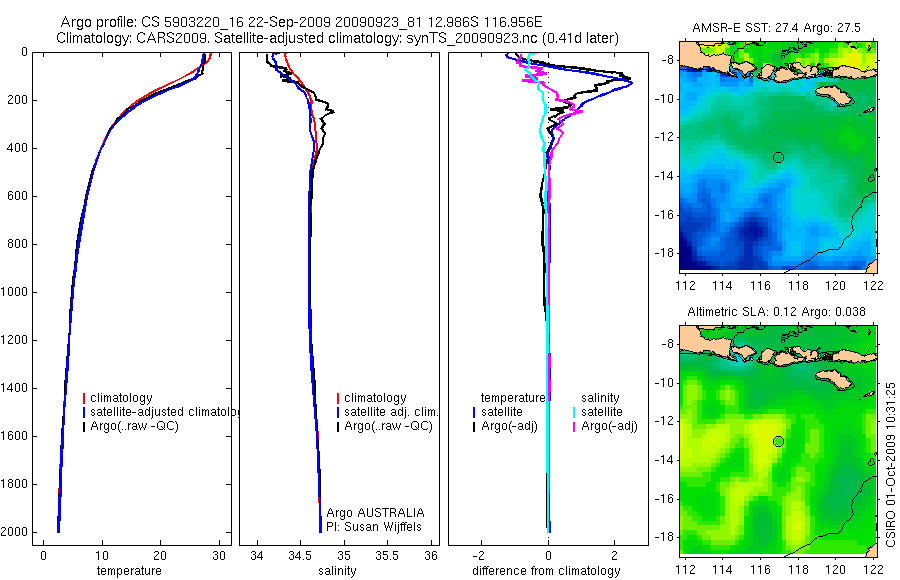The width and height of the screenshot is (900, 580).
Task: Click salinity tick label 34.5
Action: [300, 556]
